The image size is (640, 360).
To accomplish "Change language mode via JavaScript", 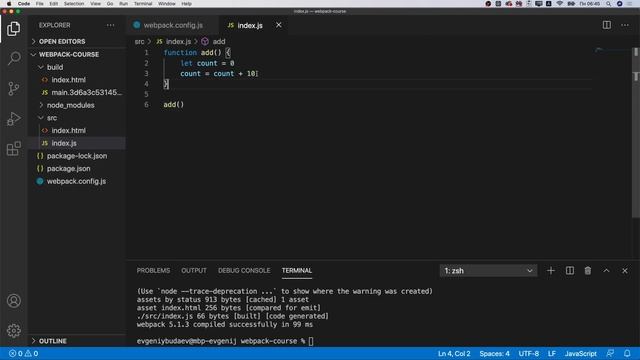I will [580, 353].
